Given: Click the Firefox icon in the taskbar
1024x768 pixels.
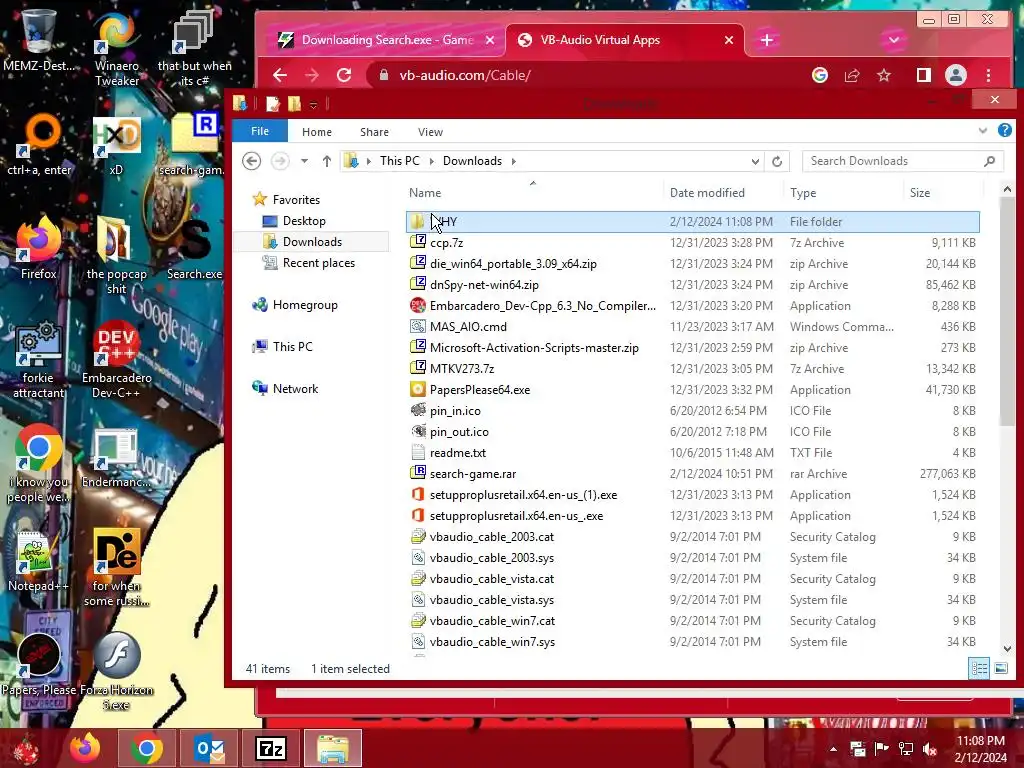Looking at the screenshot, I should click(86, 748).
